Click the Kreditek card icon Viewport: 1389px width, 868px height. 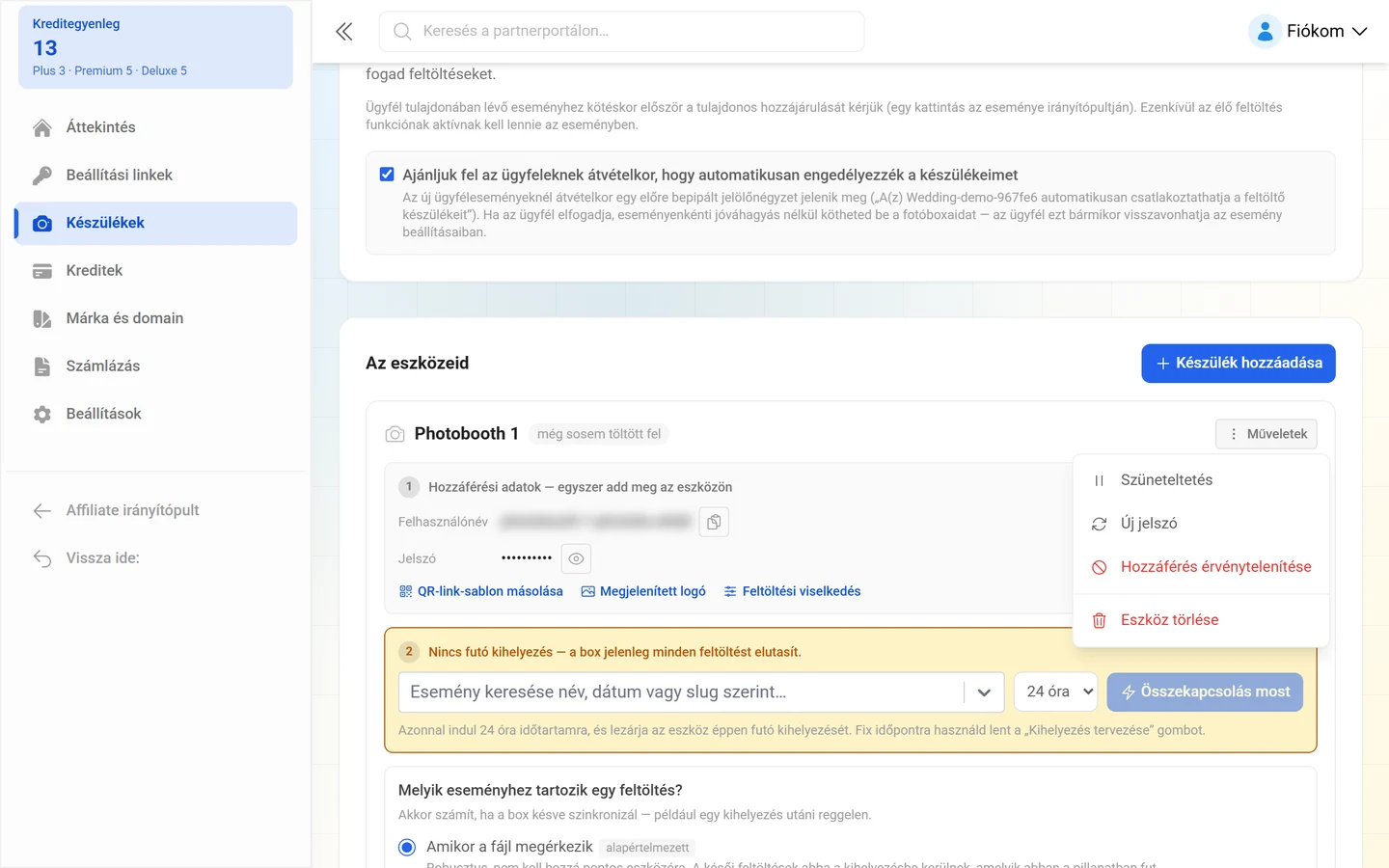(42, 271)
